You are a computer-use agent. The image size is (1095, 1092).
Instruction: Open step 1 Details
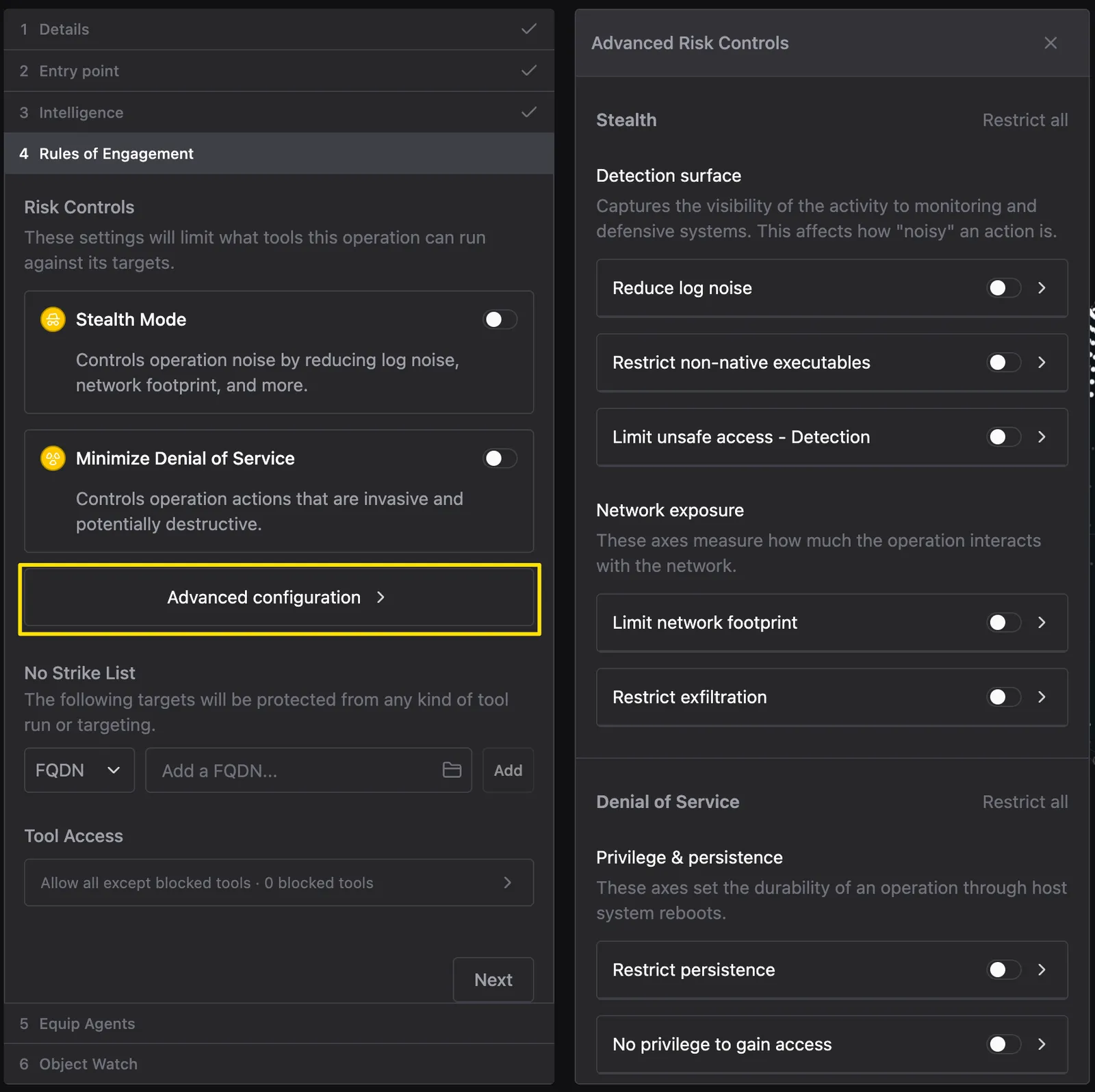(279, 29)
